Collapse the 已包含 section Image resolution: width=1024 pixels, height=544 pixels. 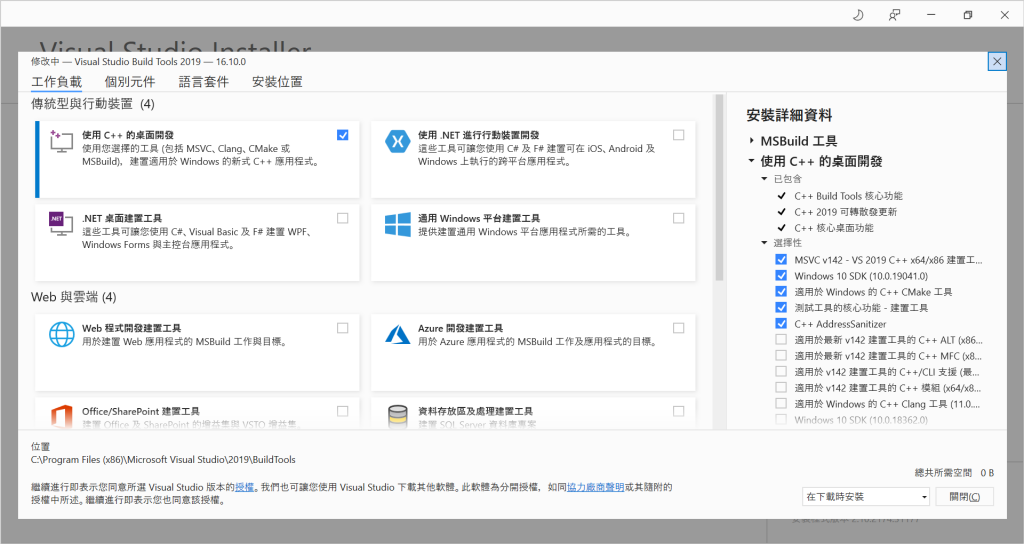[764, 179]
